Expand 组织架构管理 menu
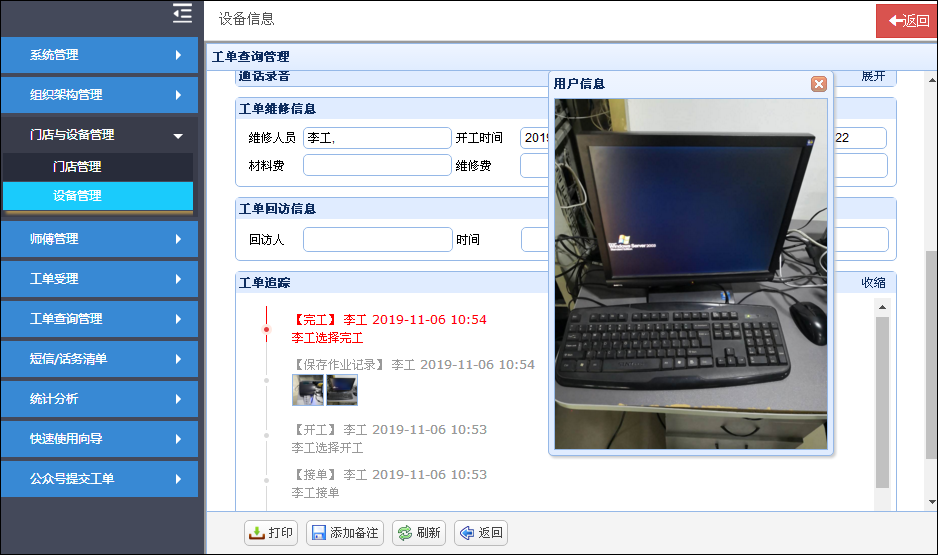Image resolution: width=938 pixels, height=556 pixels. click(x=100, y=95)
